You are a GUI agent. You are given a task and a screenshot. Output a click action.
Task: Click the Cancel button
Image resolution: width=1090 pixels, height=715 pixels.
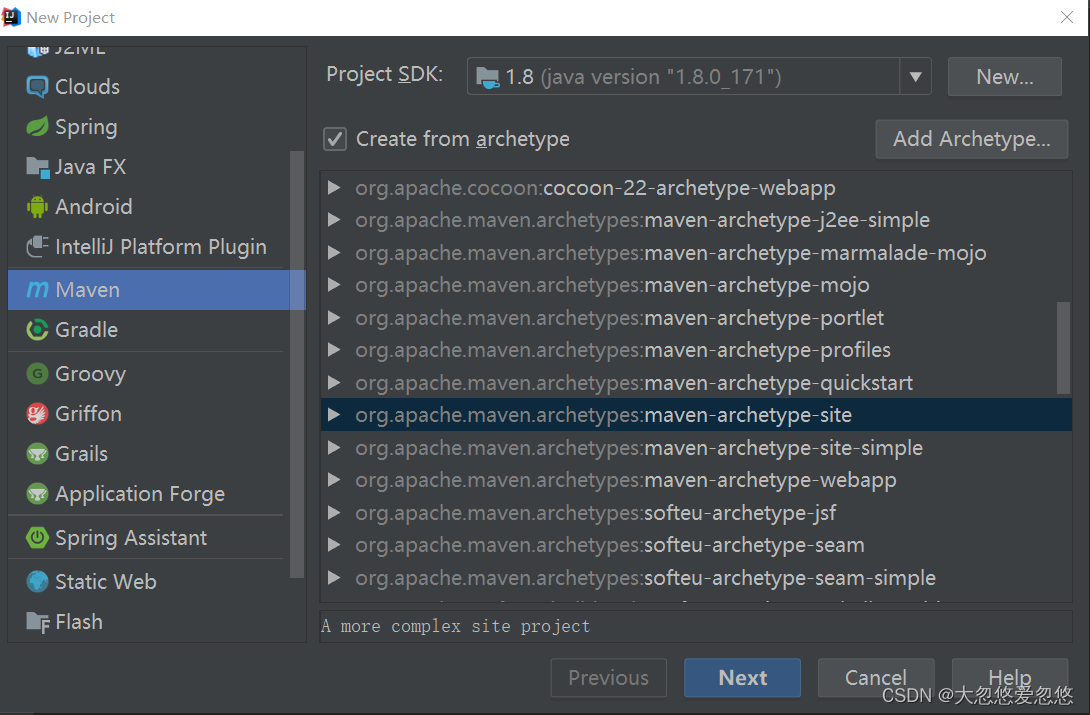[876, 677]
